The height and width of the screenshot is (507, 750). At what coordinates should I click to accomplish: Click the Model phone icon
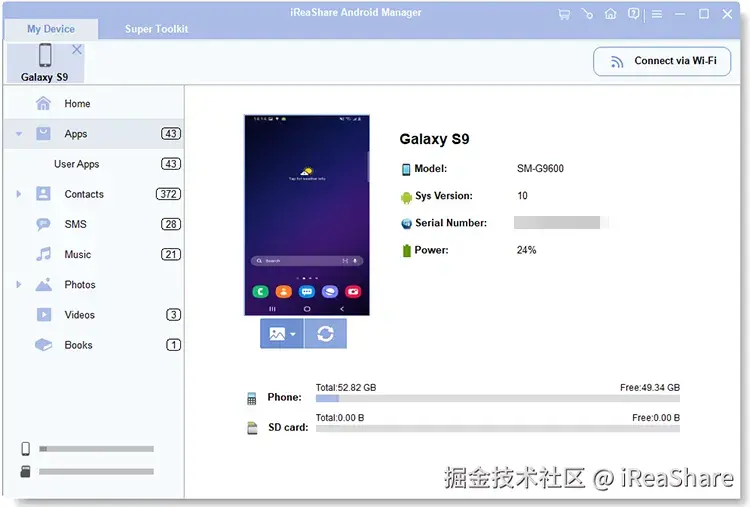[x=406, y=169]
